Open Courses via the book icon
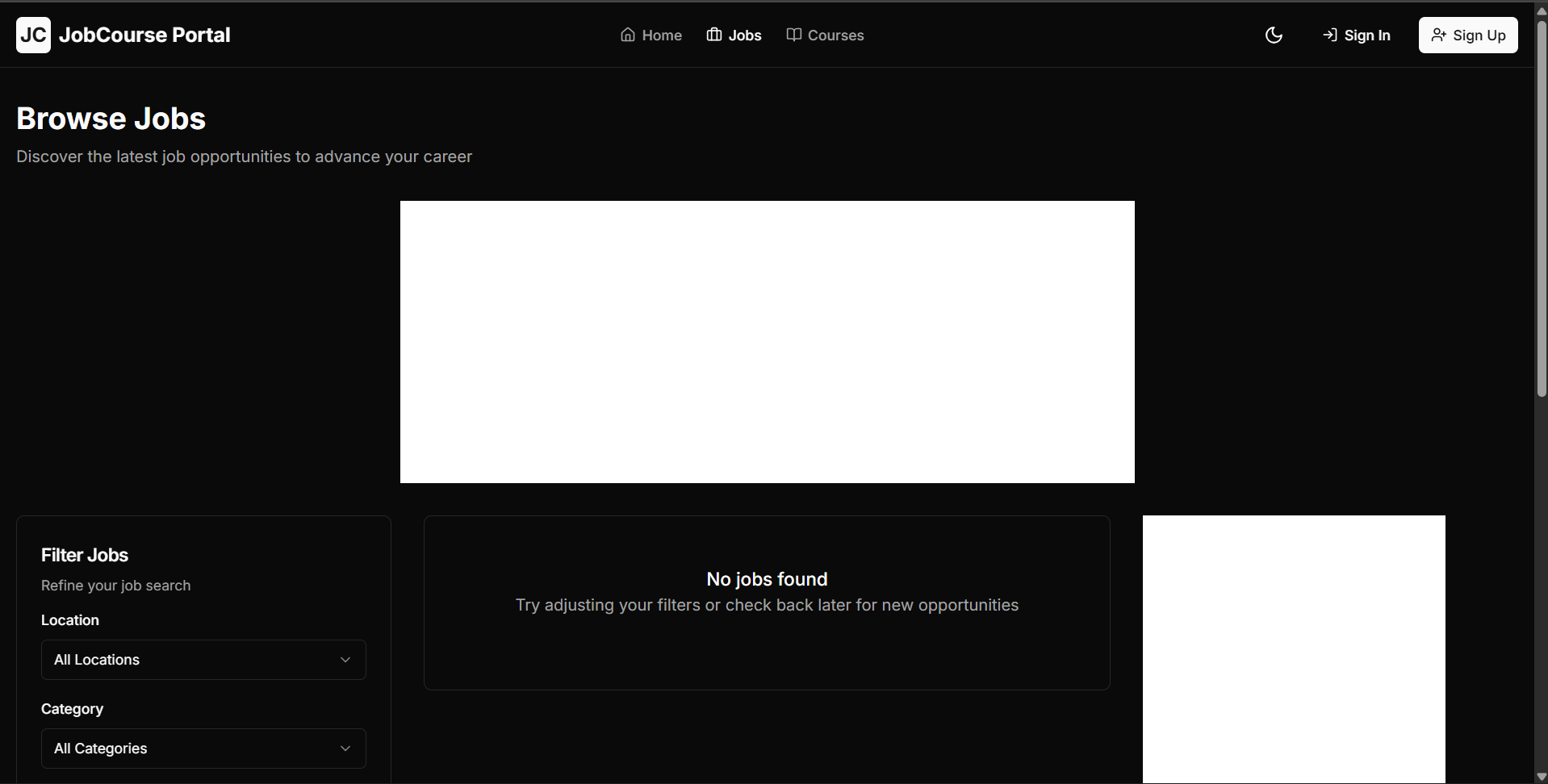The height and width of the screenshot is (784, 1548). [x=794, y=35]
